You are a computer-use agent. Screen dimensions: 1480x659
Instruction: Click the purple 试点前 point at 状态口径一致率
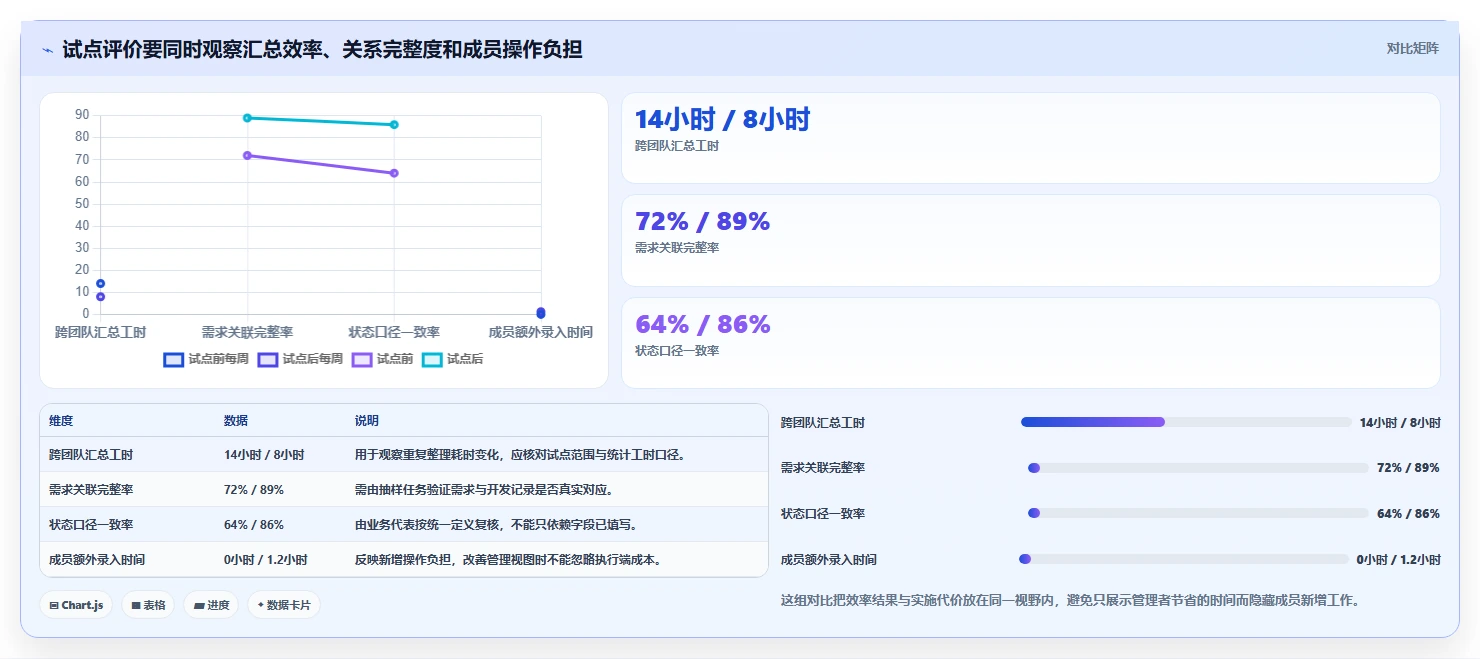pos(394,173)
